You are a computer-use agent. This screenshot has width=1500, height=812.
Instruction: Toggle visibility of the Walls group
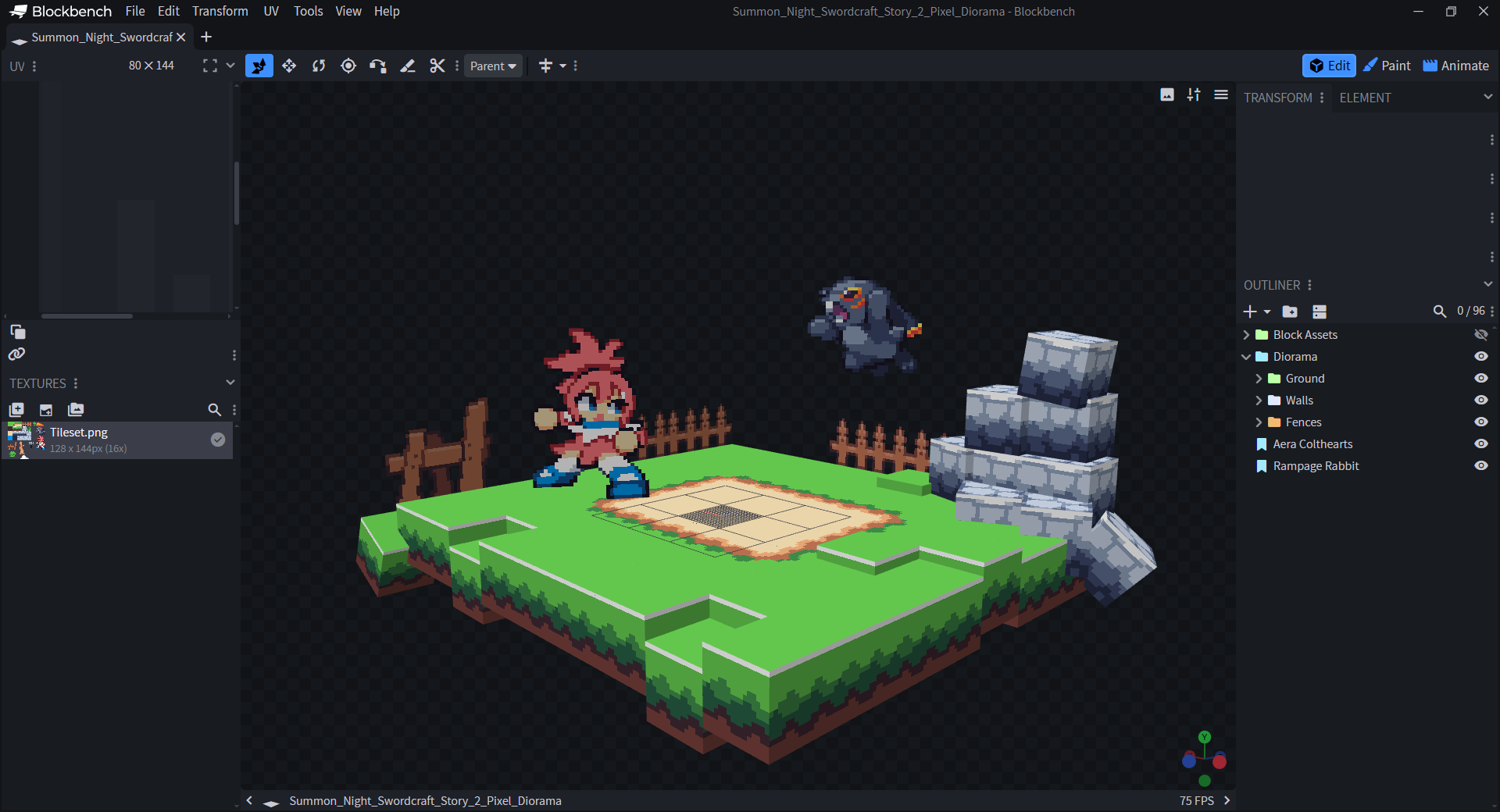tap(1480, 400)
